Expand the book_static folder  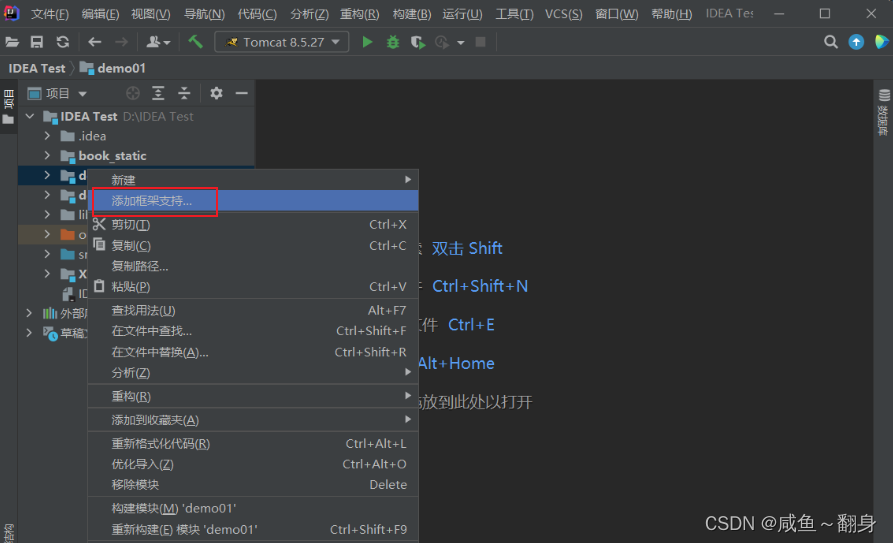47,156
